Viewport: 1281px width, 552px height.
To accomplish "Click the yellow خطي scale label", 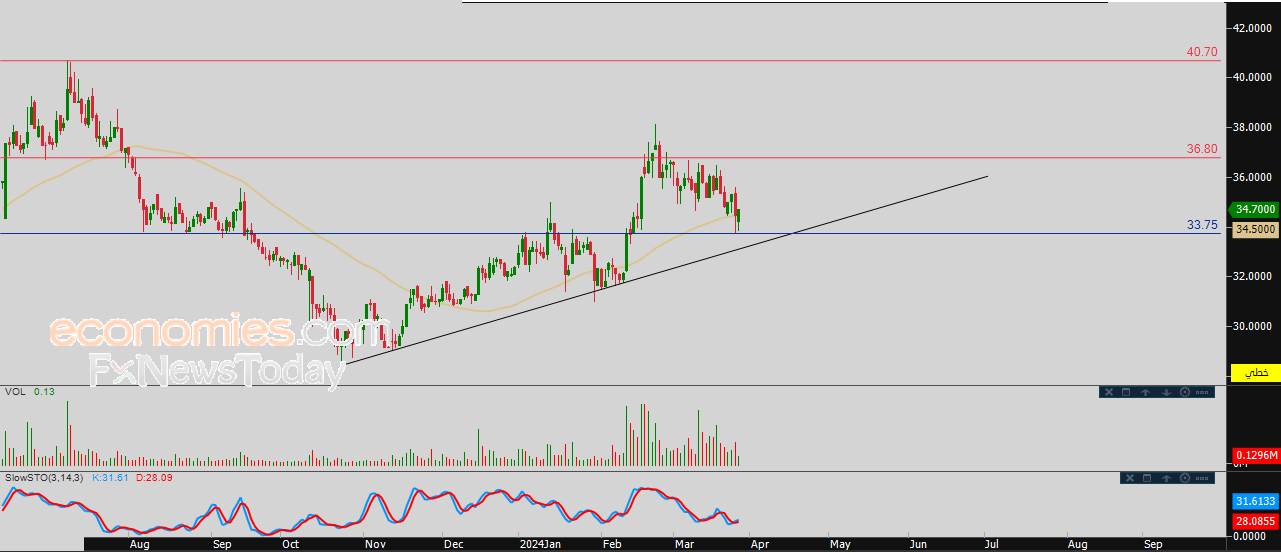I will coord(1255,372).
